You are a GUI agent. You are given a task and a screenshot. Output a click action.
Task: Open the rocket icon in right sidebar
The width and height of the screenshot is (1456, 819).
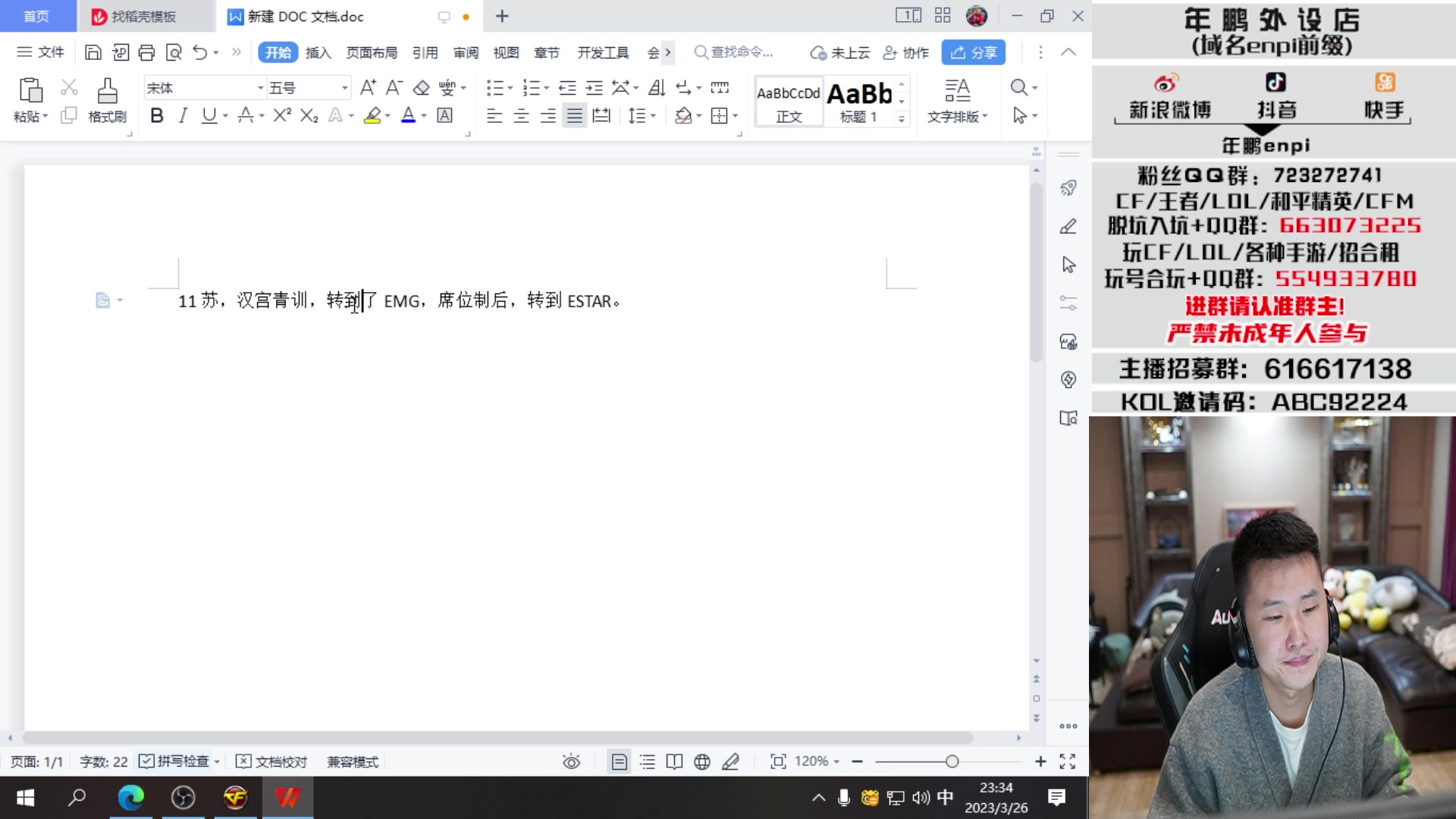[x=1068, y=188]
